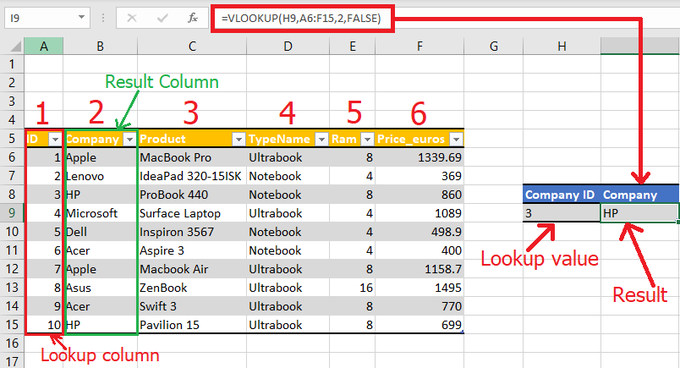Select column H header

pos(562,46)
